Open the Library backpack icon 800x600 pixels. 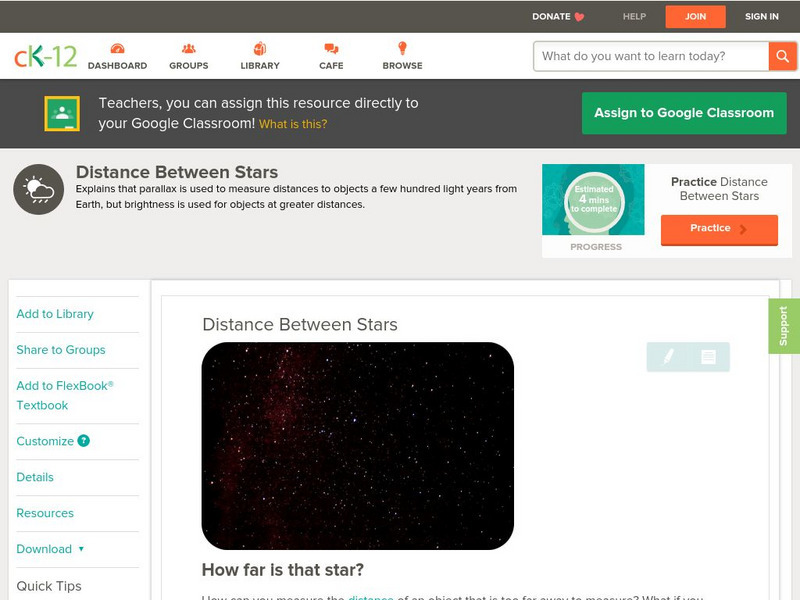pos(259,47)
